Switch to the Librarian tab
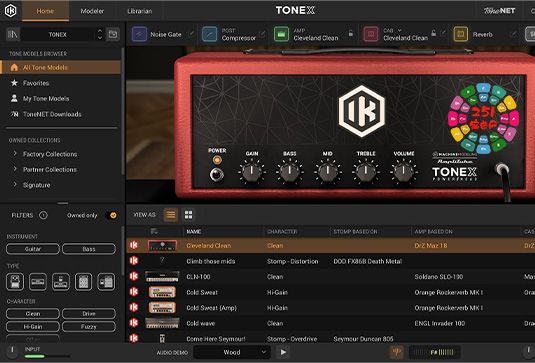 [x=140, y=11]
